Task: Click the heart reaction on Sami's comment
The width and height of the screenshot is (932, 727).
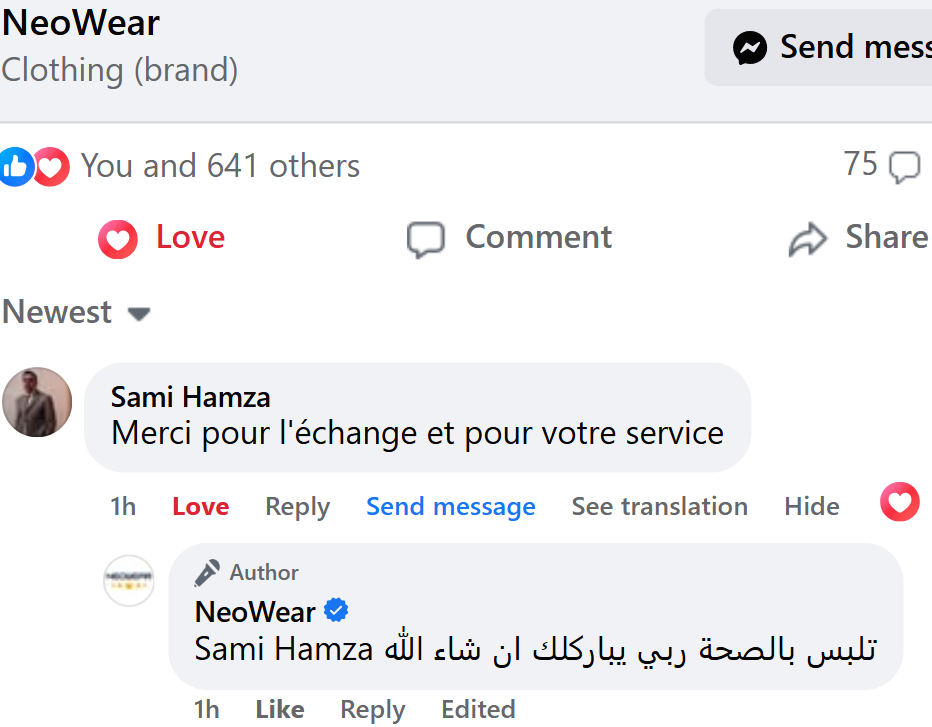Action: coord(899,502)
